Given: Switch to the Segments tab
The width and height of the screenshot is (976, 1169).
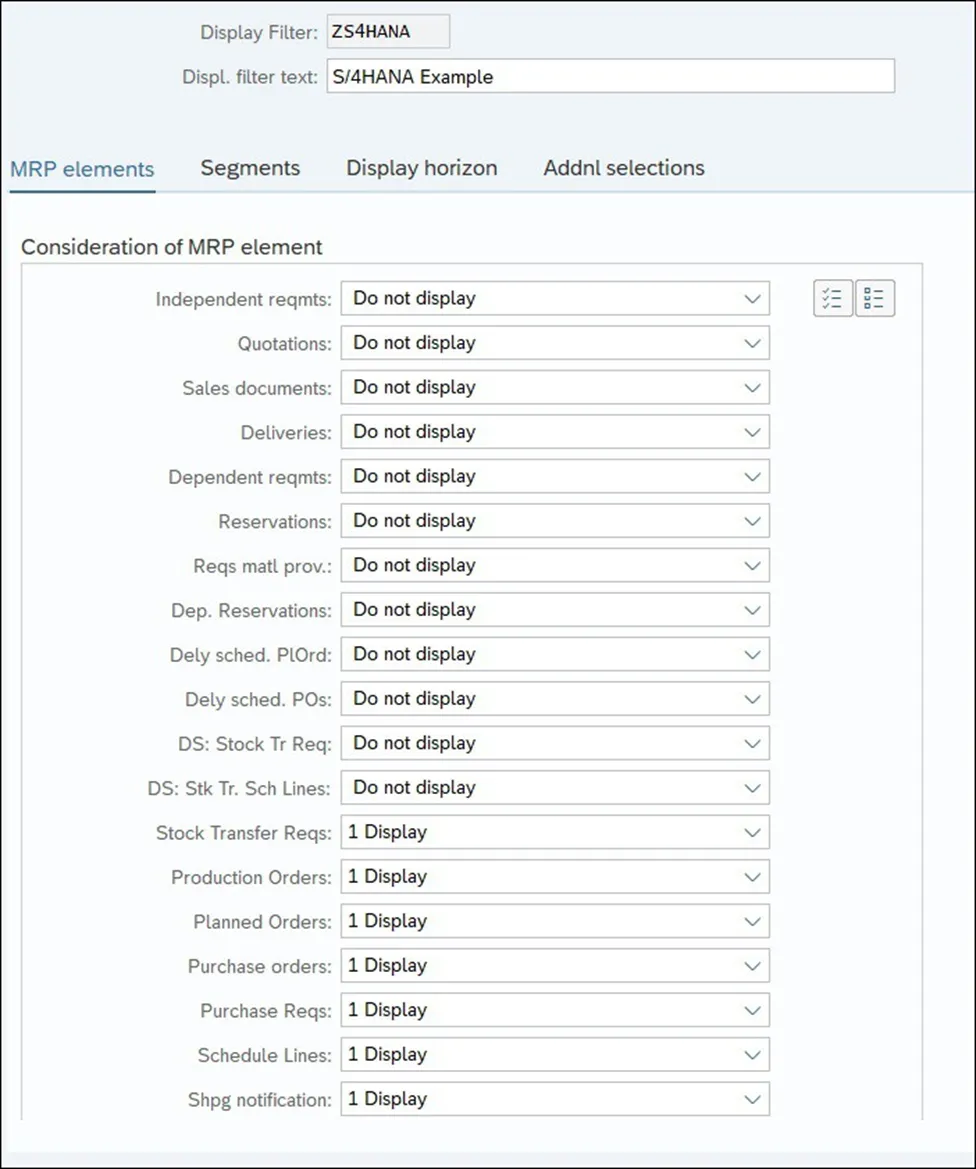Looking at the screenshot, I should click(250, 168).
